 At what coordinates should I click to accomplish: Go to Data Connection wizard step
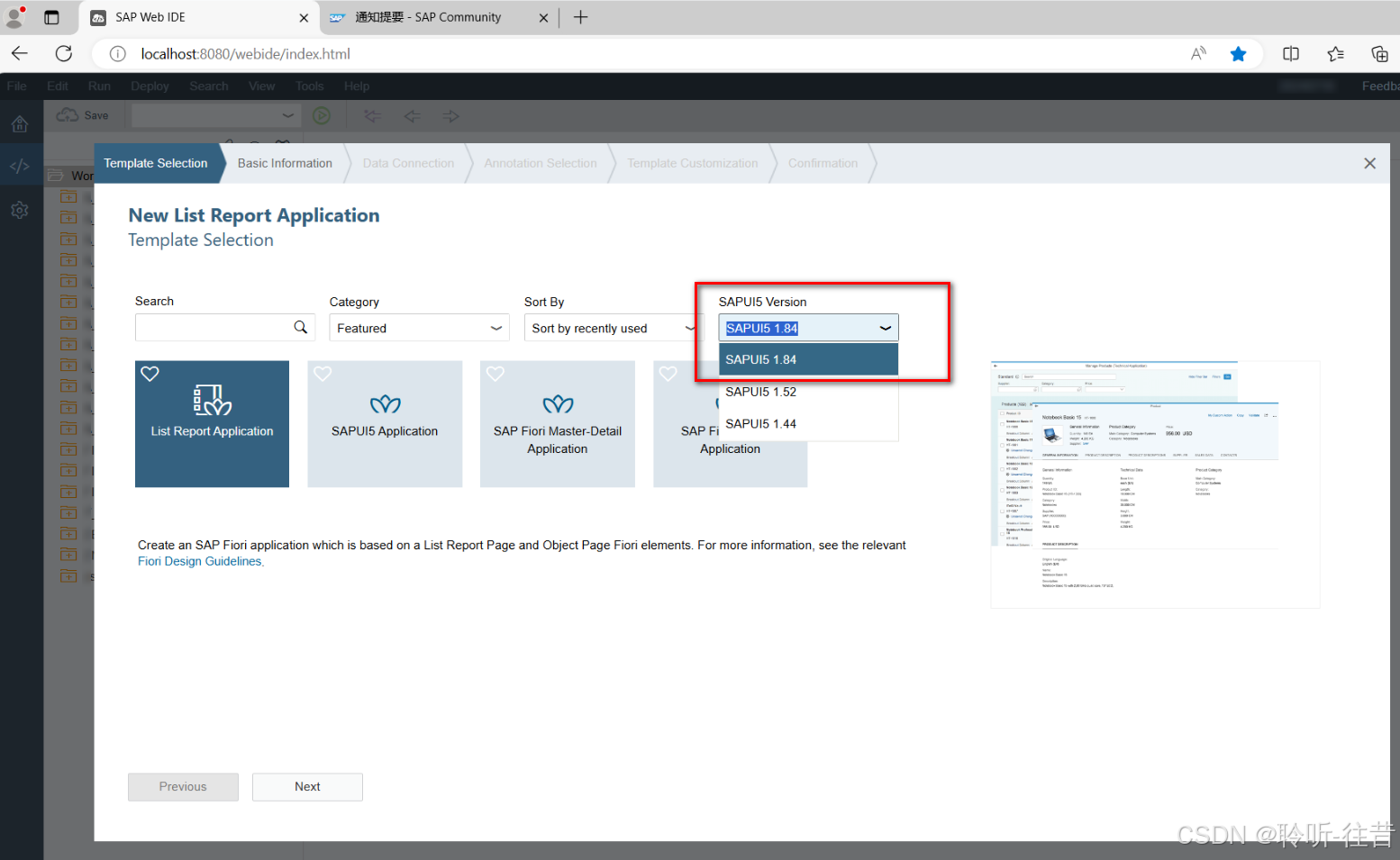tap(408, 163)
